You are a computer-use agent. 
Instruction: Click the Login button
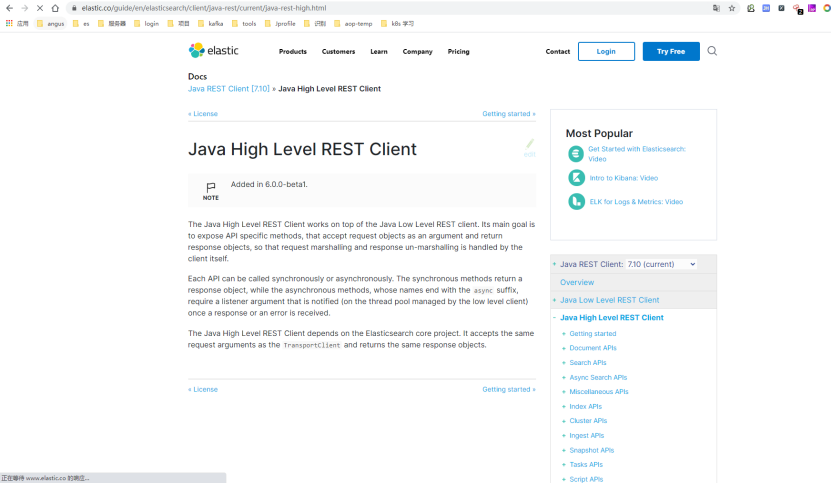click(606, 51)
